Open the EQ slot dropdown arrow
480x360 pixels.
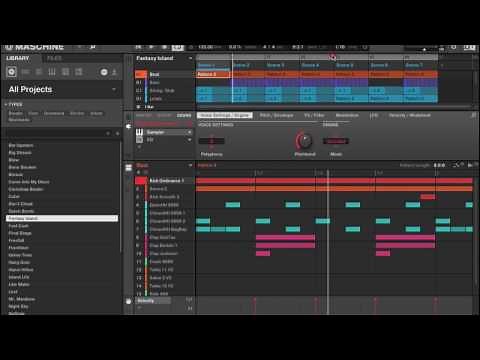190,140
